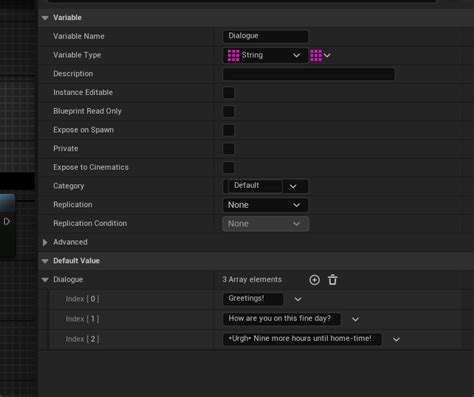Select the Index [ 2 ] row label

pos(82,339)
